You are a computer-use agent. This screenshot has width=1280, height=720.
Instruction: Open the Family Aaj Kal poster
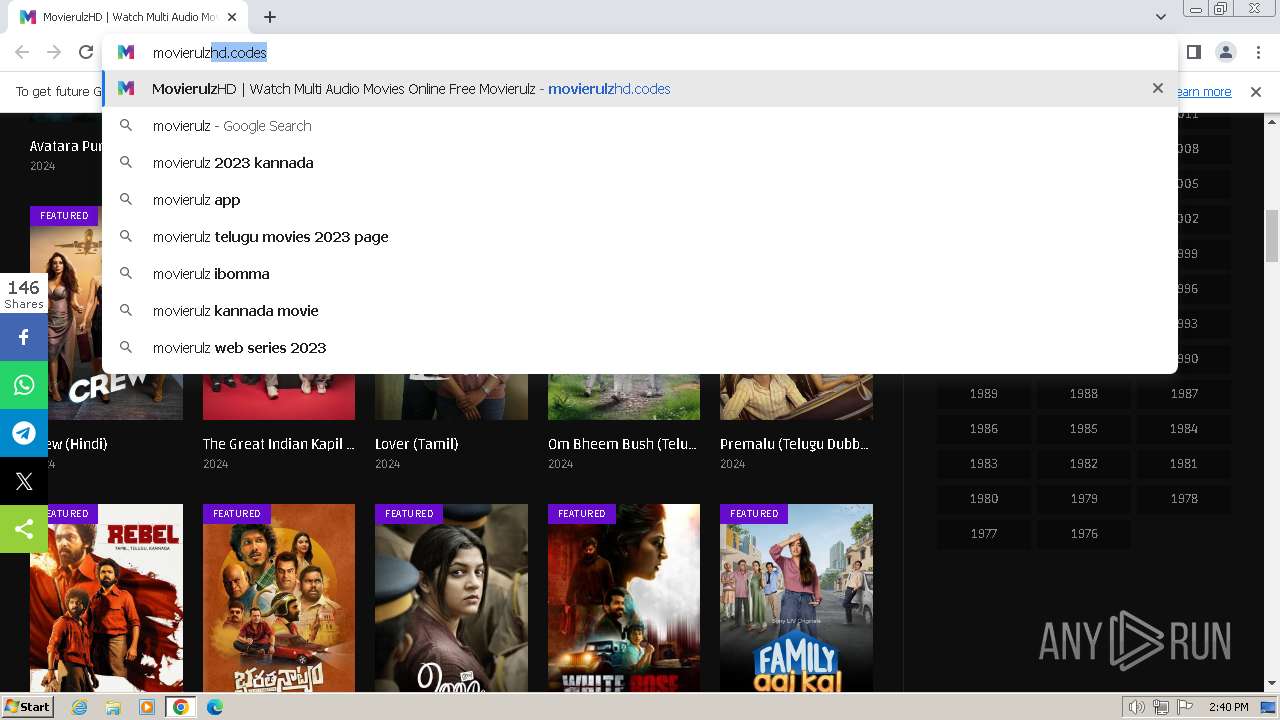pyautogui.click(x=796, y=598)
